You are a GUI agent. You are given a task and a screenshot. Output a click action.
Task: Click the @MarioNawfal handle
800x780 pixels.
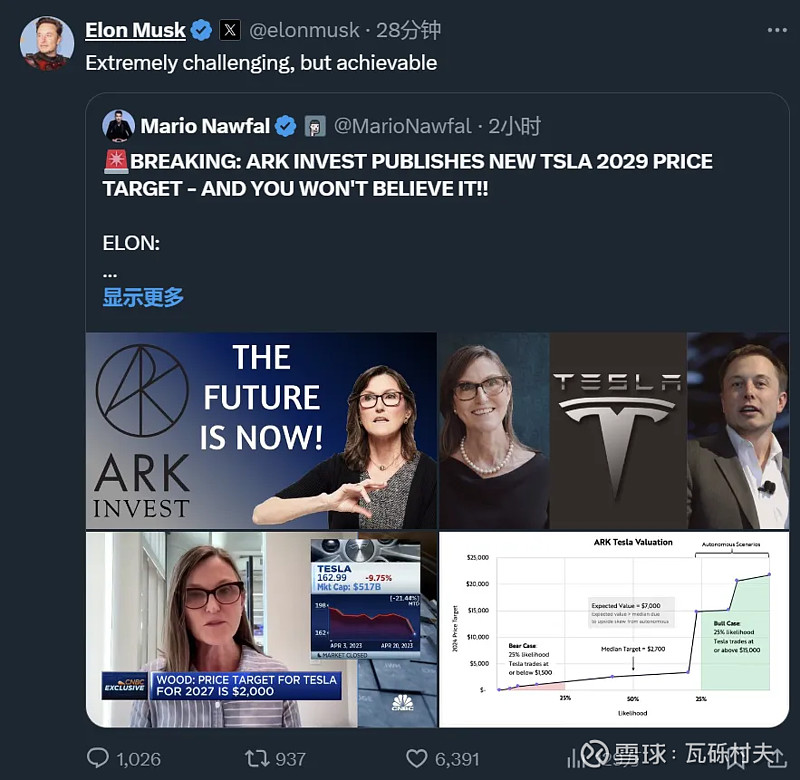click(x=402, y=126)
